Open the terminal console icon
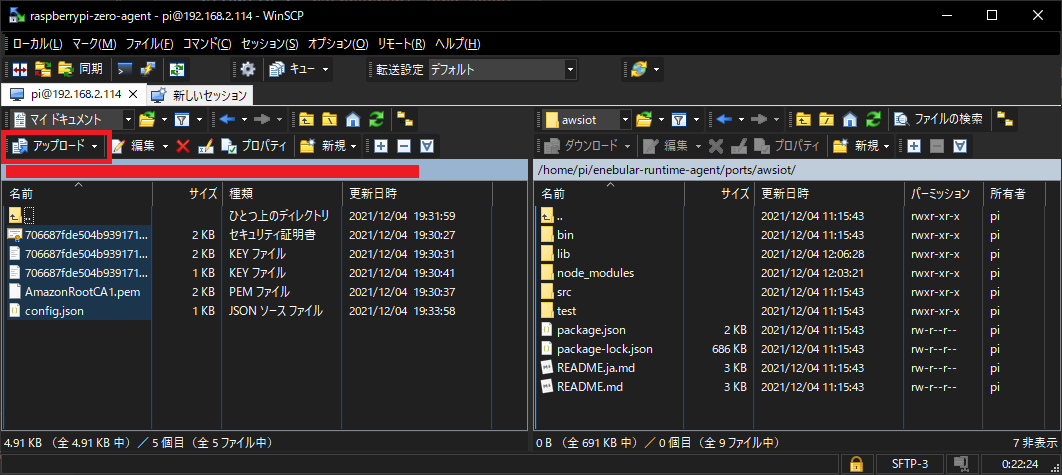 click(125, 69)
